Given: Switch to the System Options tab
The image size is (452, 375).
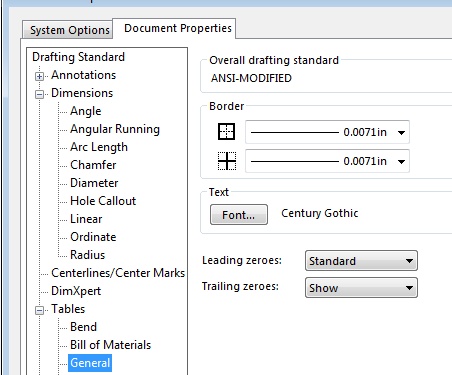Looking at the screenshot, I should pos(68,30).
